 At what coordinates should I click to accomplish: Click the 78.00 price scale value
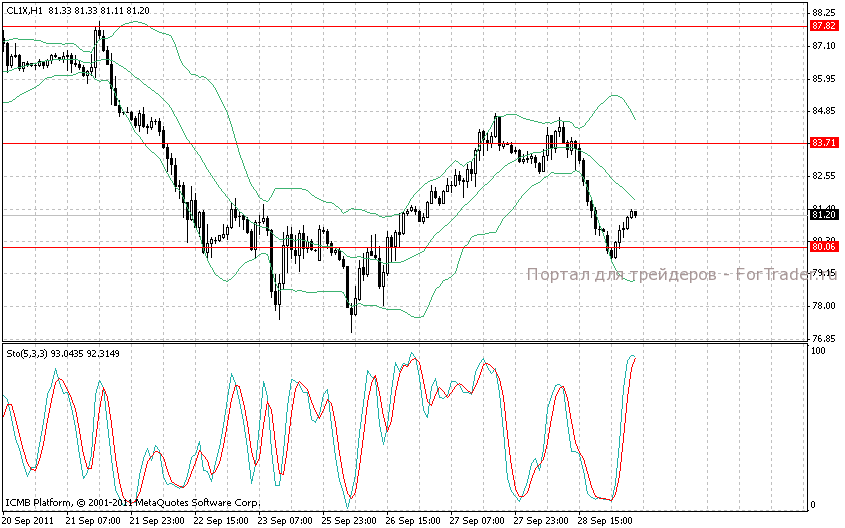coord(823,305)
